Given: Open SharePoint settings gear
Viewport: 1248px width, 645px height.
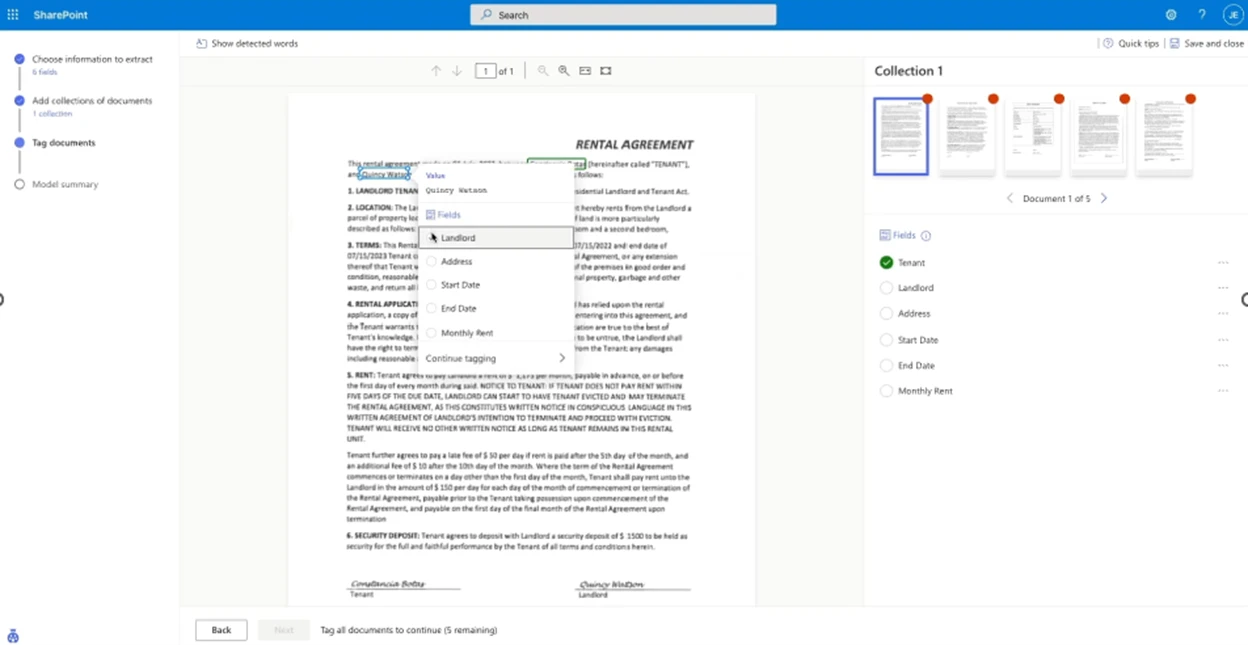Looking at the screenshot, I should tap(1169, 14).
